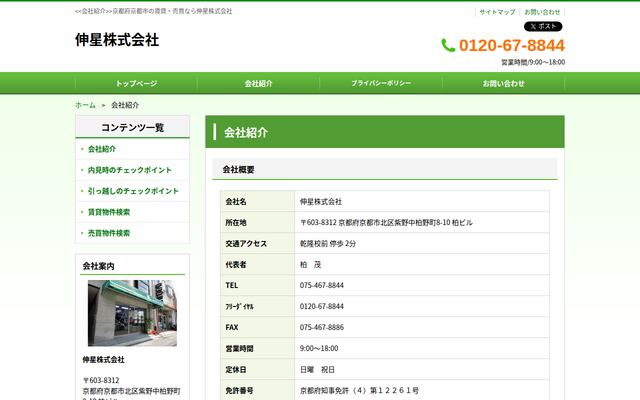
Task: Click the FAX value 075-467-8886
Action: click(322, 327)
